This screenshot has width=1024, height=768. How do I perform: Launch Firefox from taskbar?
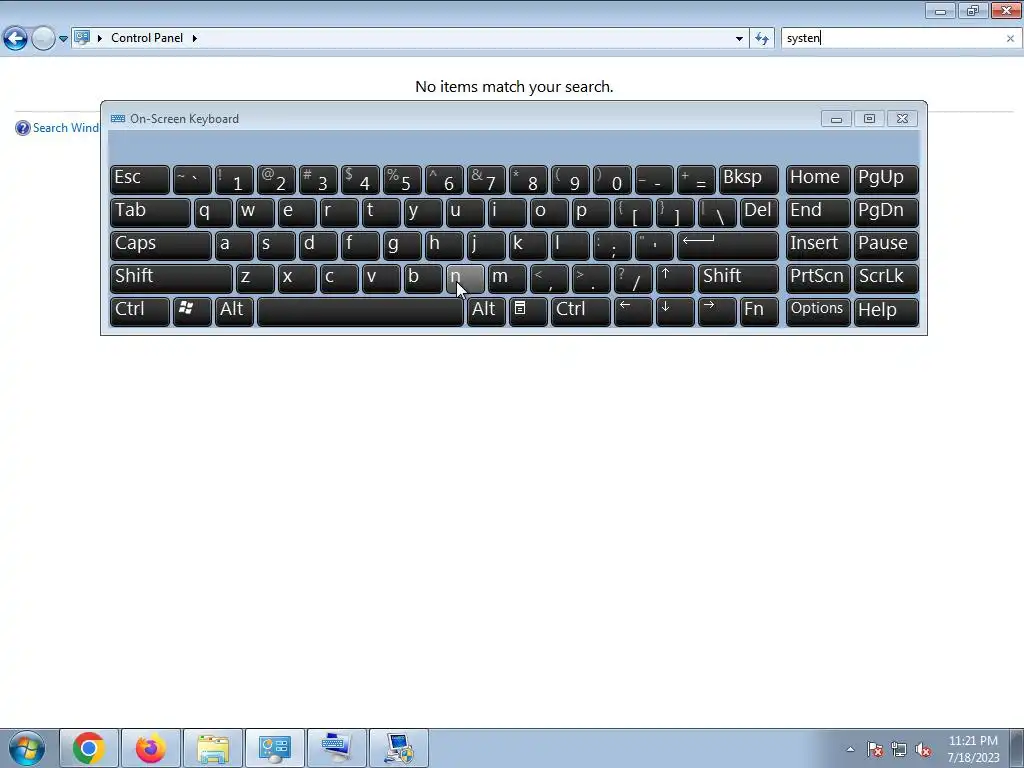[x=150, y=748]
